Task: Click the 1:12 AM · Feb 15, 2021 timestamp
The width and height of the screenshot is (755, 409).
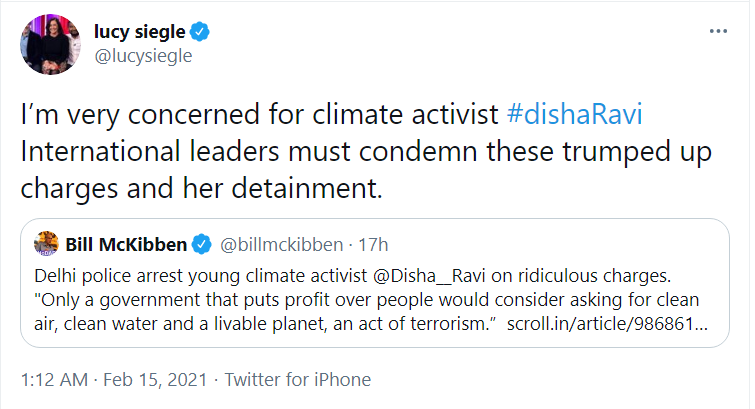Action: (x=114, y=380)
